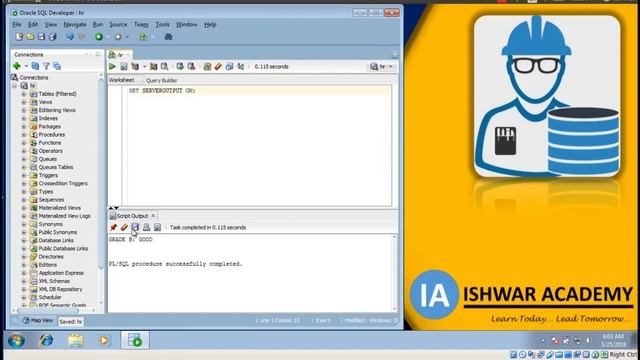Open Internet Explorer from the taskbar

[46, 340]
